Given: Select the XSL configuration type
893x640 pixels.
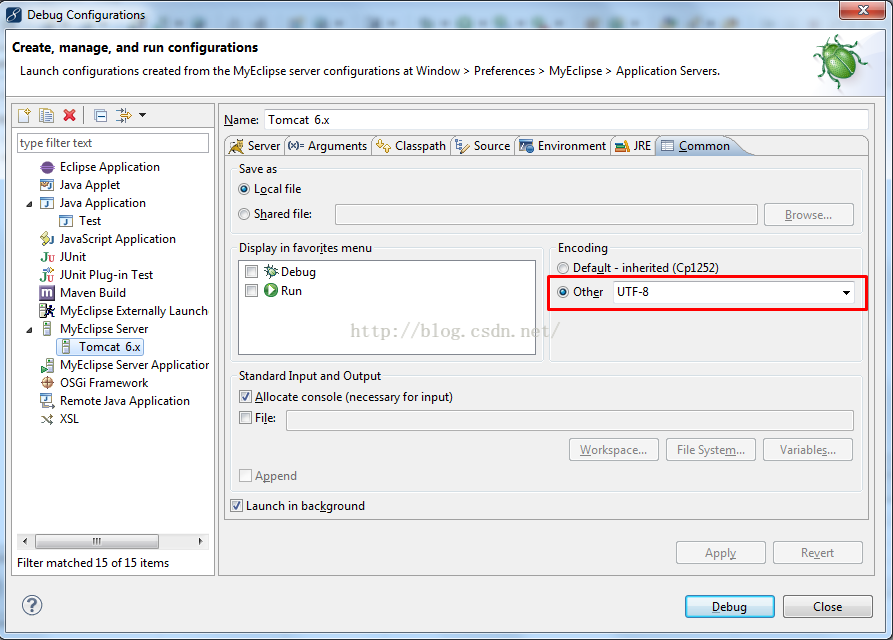Looking at the screenshot, I should click(x=69, y=419).
